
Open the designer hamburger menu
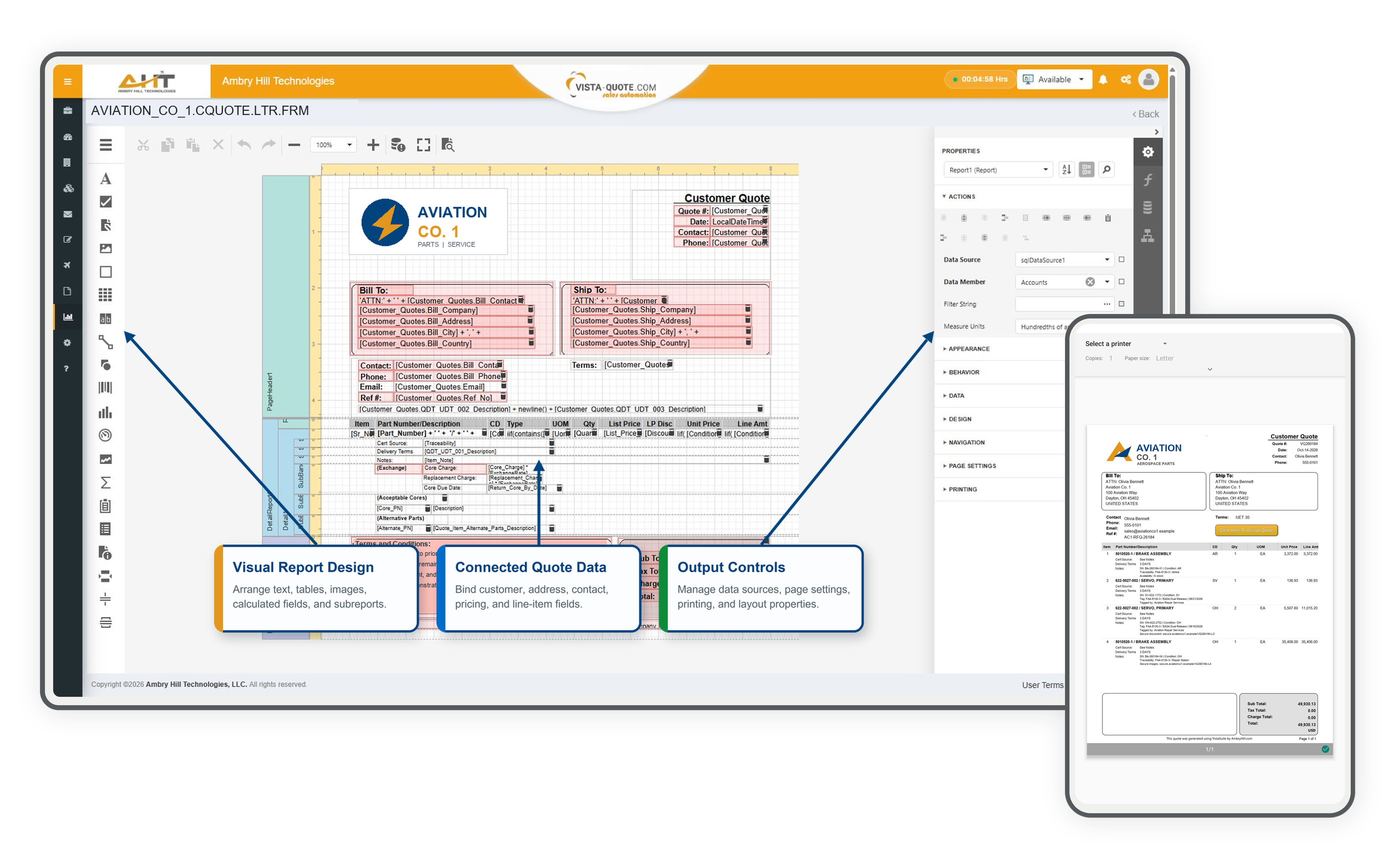click(x=106, y=145)
